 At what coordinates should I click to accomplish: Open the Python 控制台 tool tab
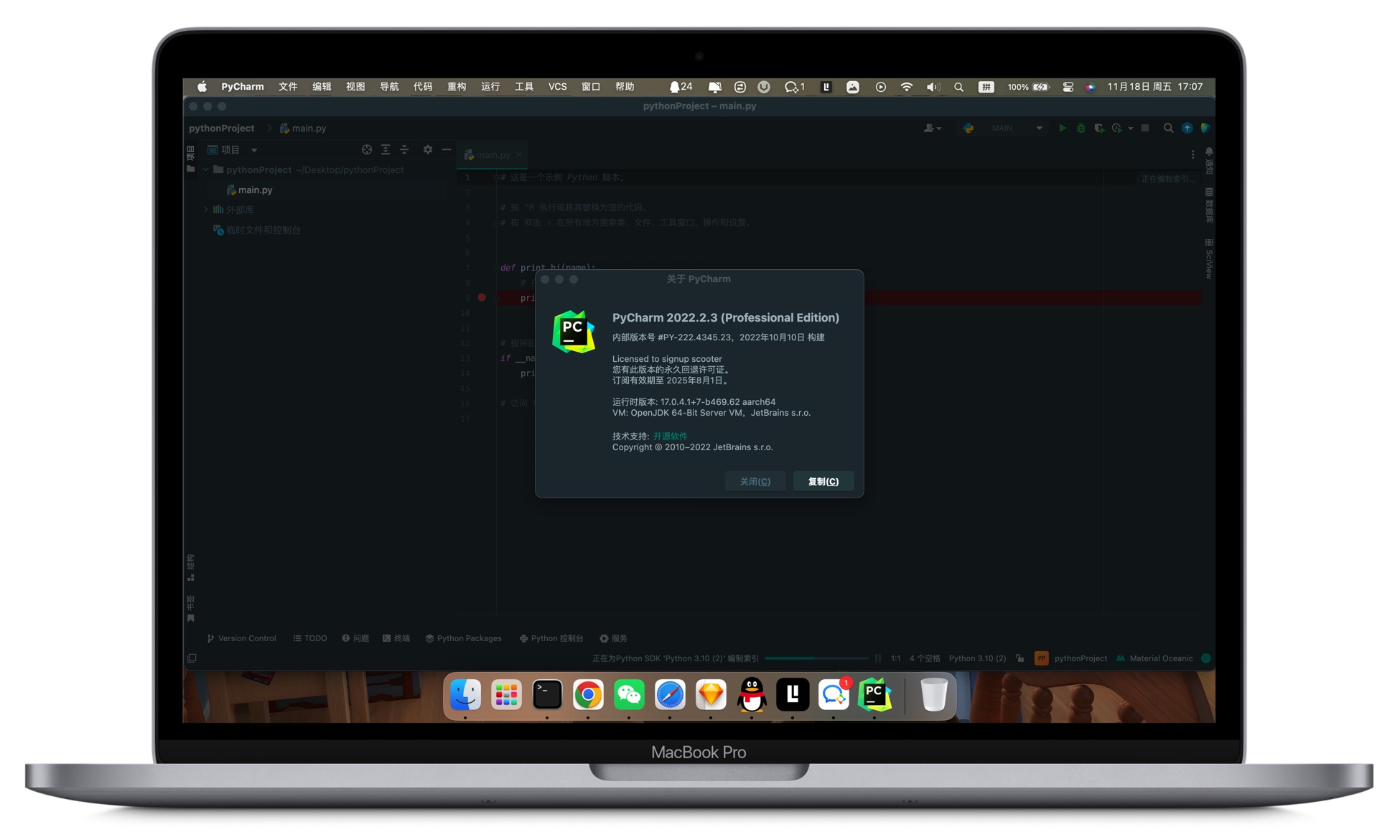click(x=551, y=638)
